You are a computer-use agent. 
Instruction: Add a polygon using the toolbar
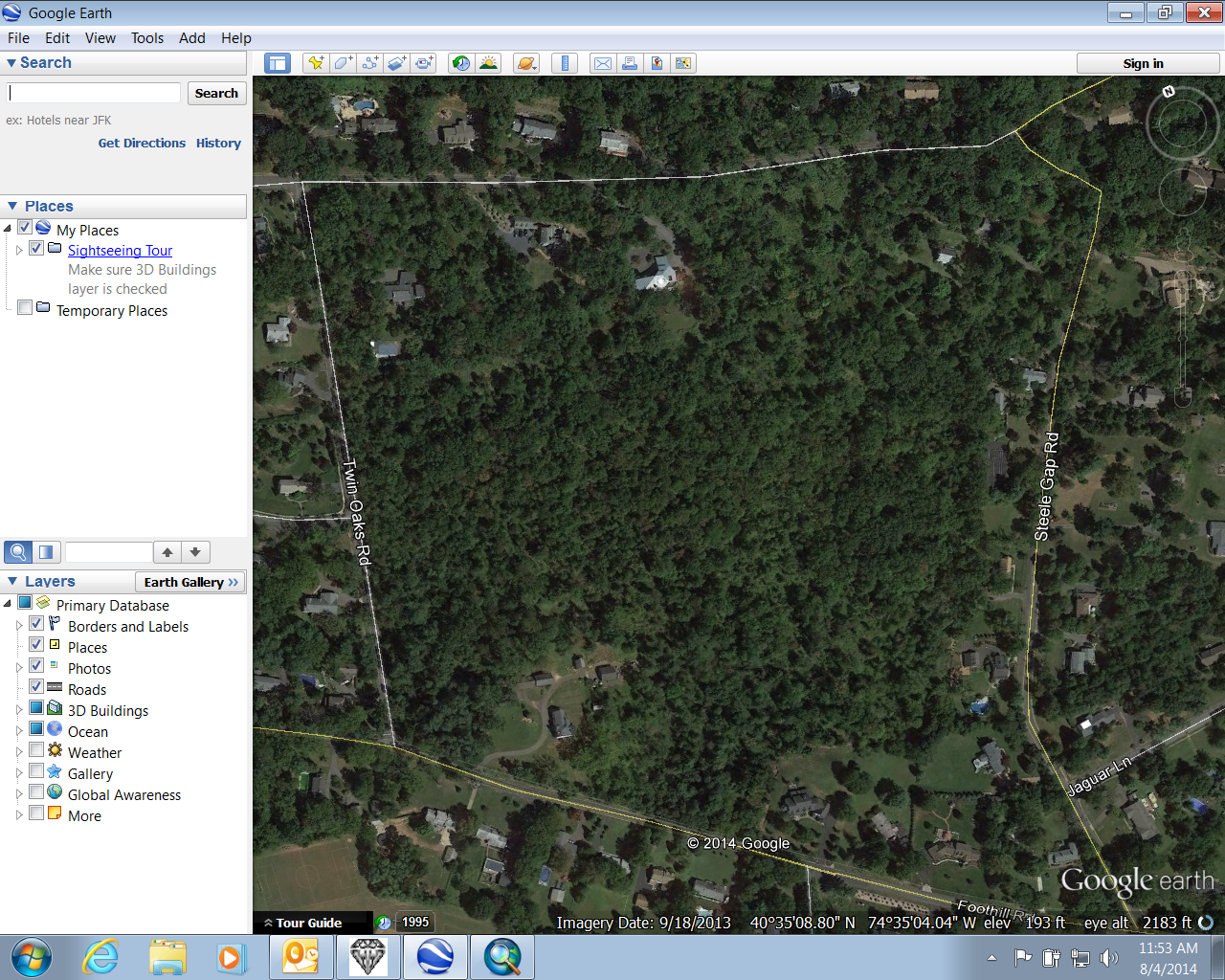[343, 63]
